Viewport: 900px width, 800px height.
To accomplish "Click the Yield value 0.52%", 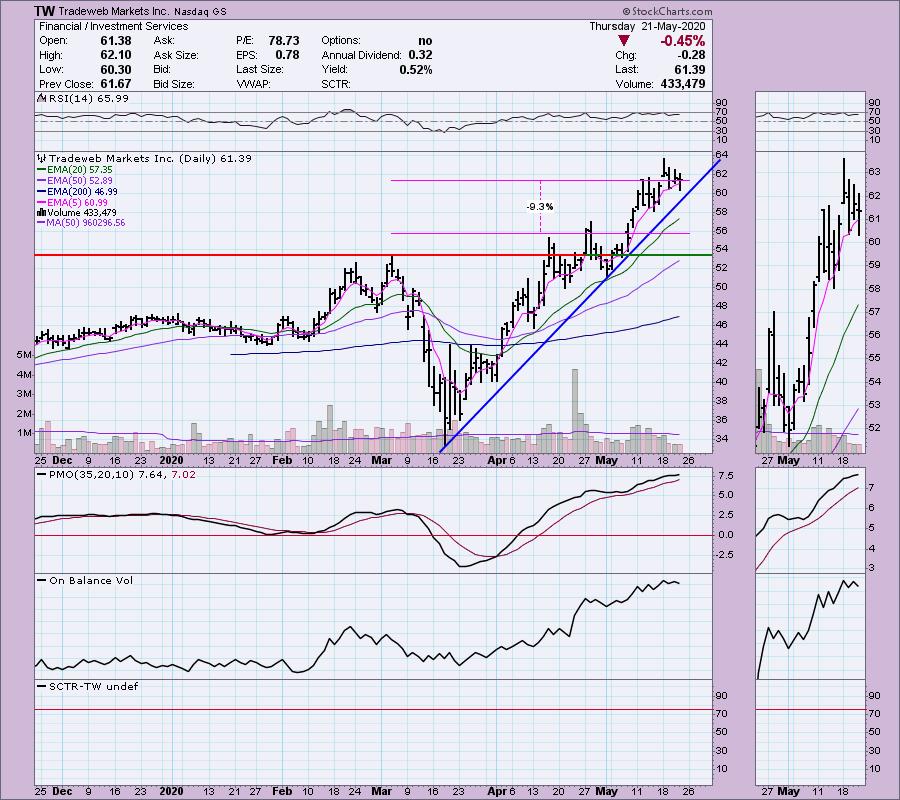I will click(x=416, y=69).
